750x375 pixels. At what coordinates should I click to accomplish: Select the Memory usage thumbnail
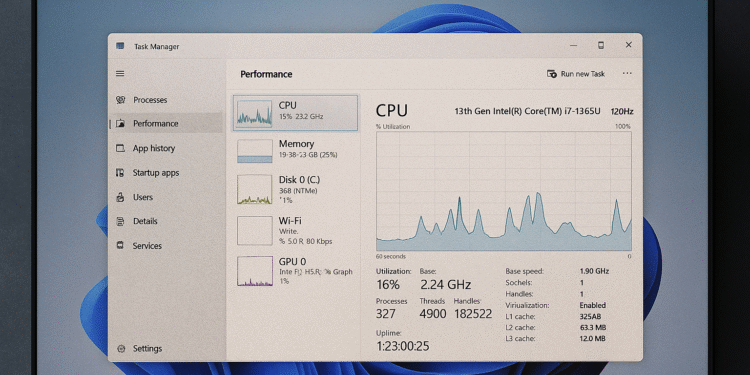254,151
